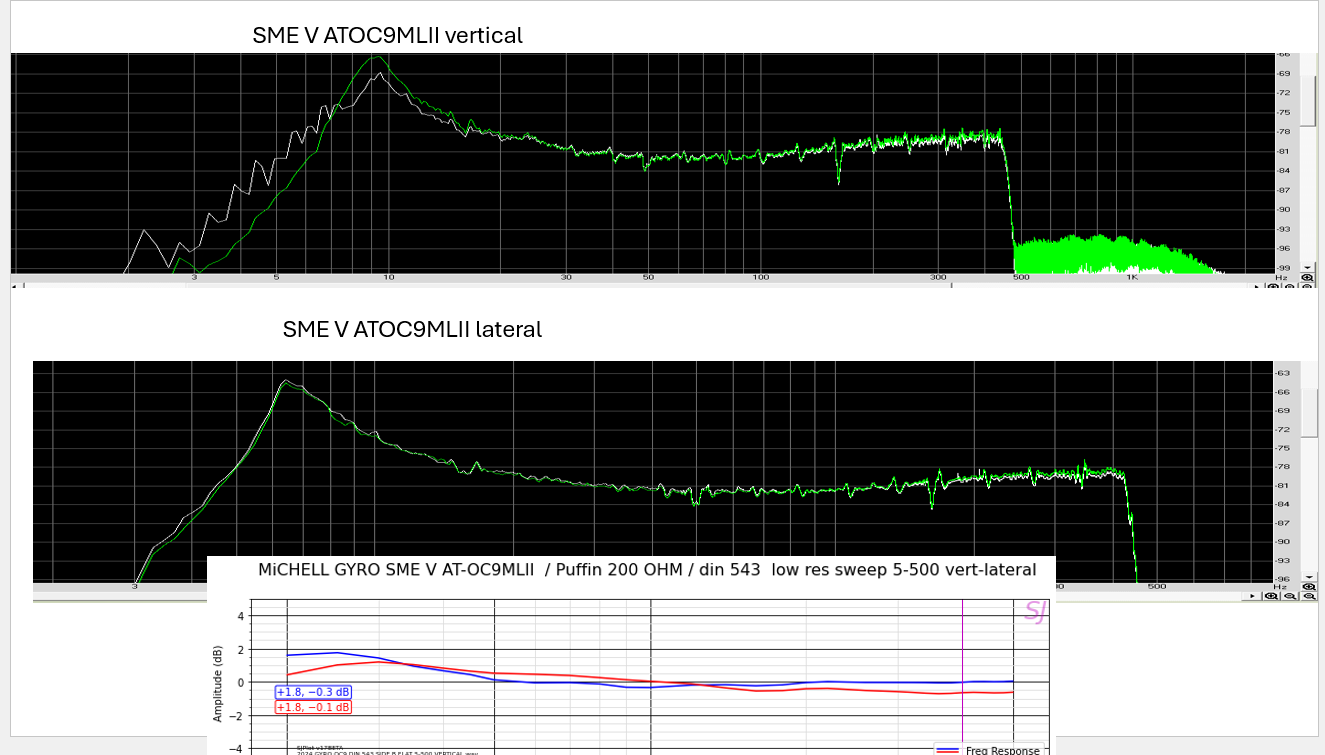This screenshot has height=755, width=1325.
Task: Click the '1K' frequency tick on the vertical chart
Action: (1132, 277)
